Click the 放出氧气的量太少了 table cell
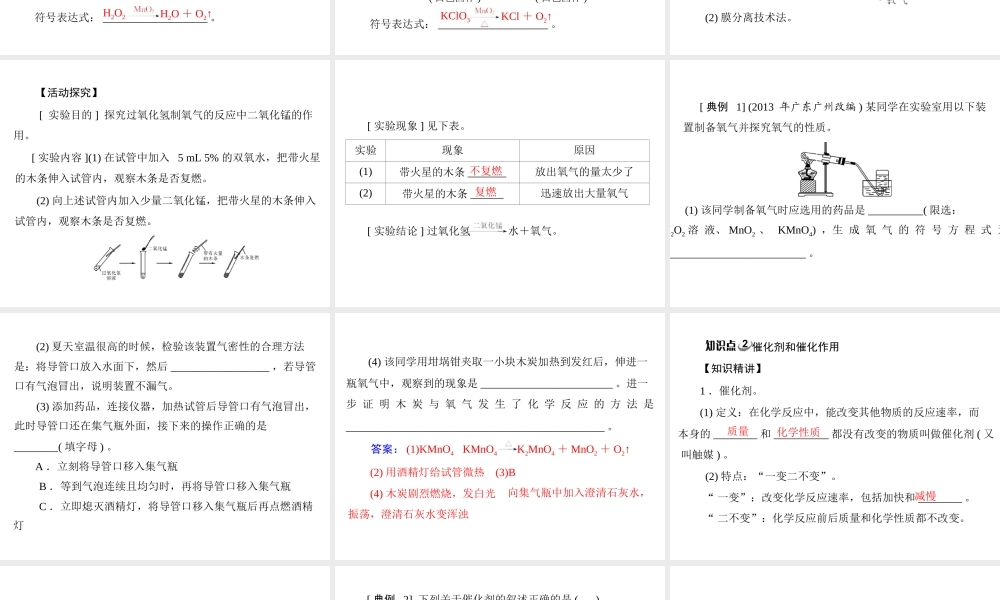 [584, 172]
